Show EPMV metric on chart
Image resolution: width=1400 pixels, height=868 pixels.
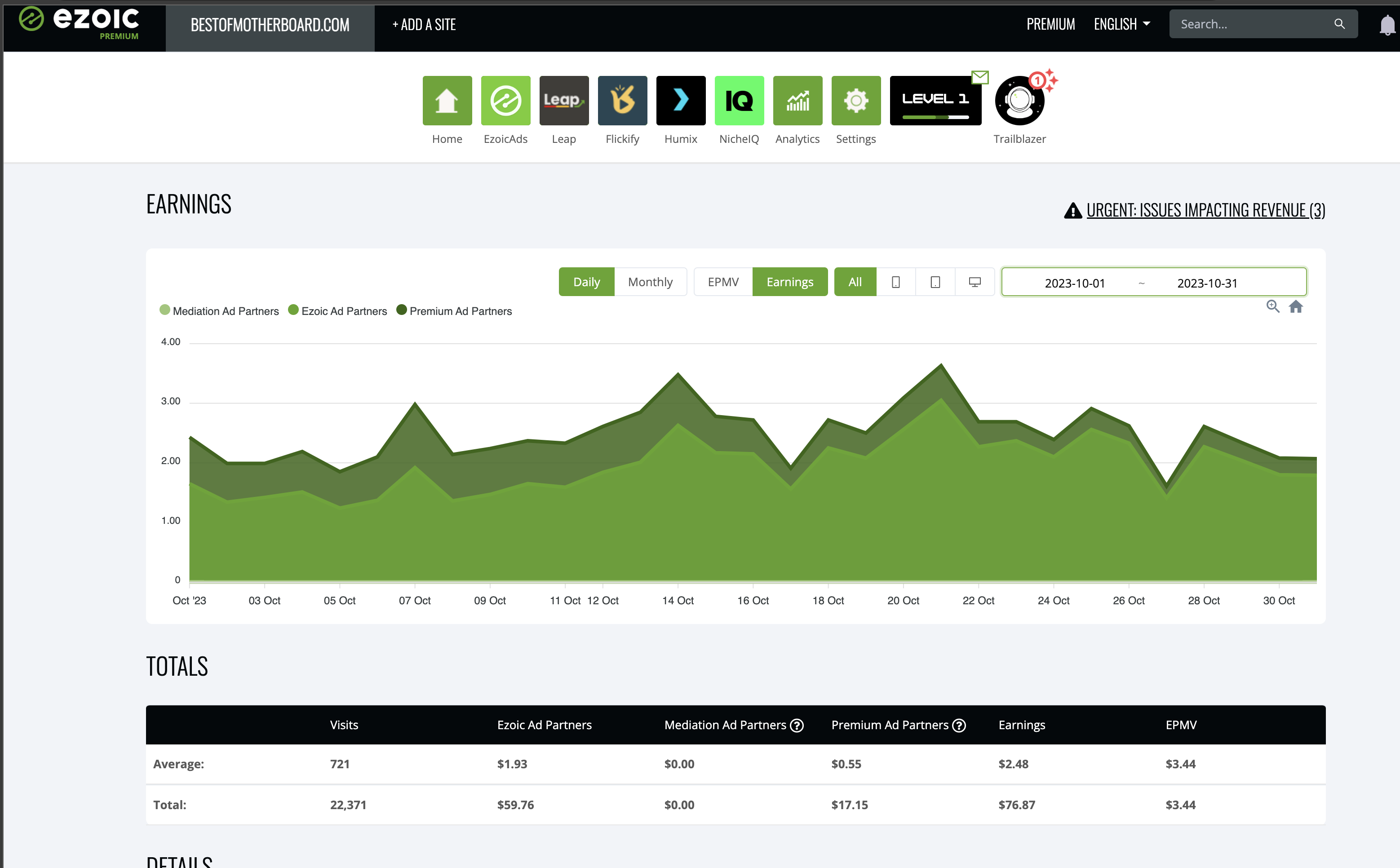pos(723,282)
